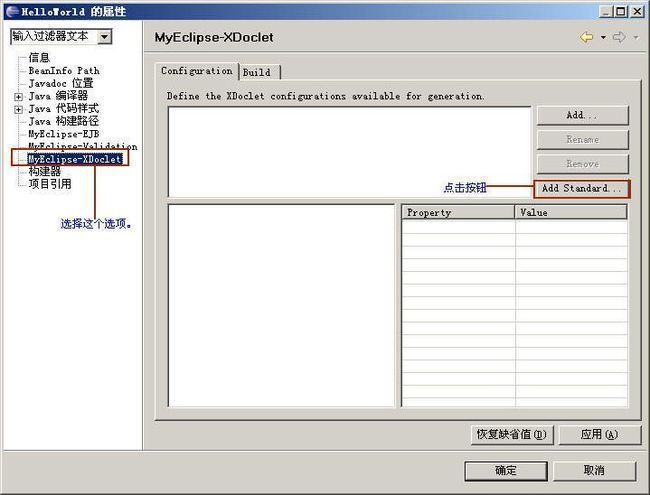Open the filter text dropdown arrow
Image resolution: width=650 pixels, height=495 pixels.
pyautogui.click(x=104, y=37)
